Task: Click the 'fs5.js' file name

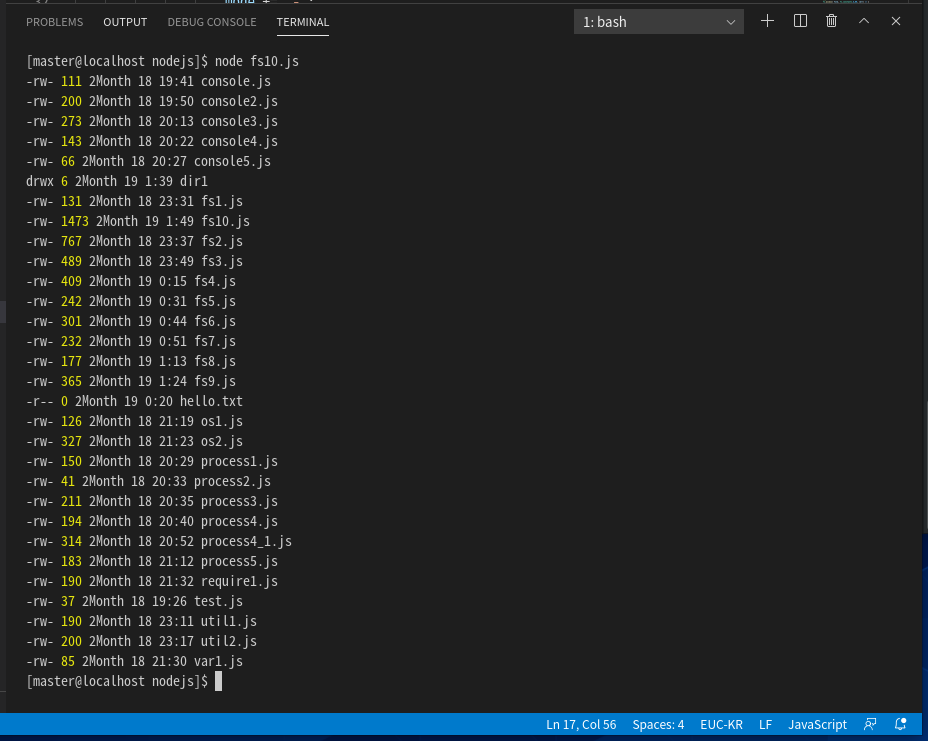Action: pos(215,302)
